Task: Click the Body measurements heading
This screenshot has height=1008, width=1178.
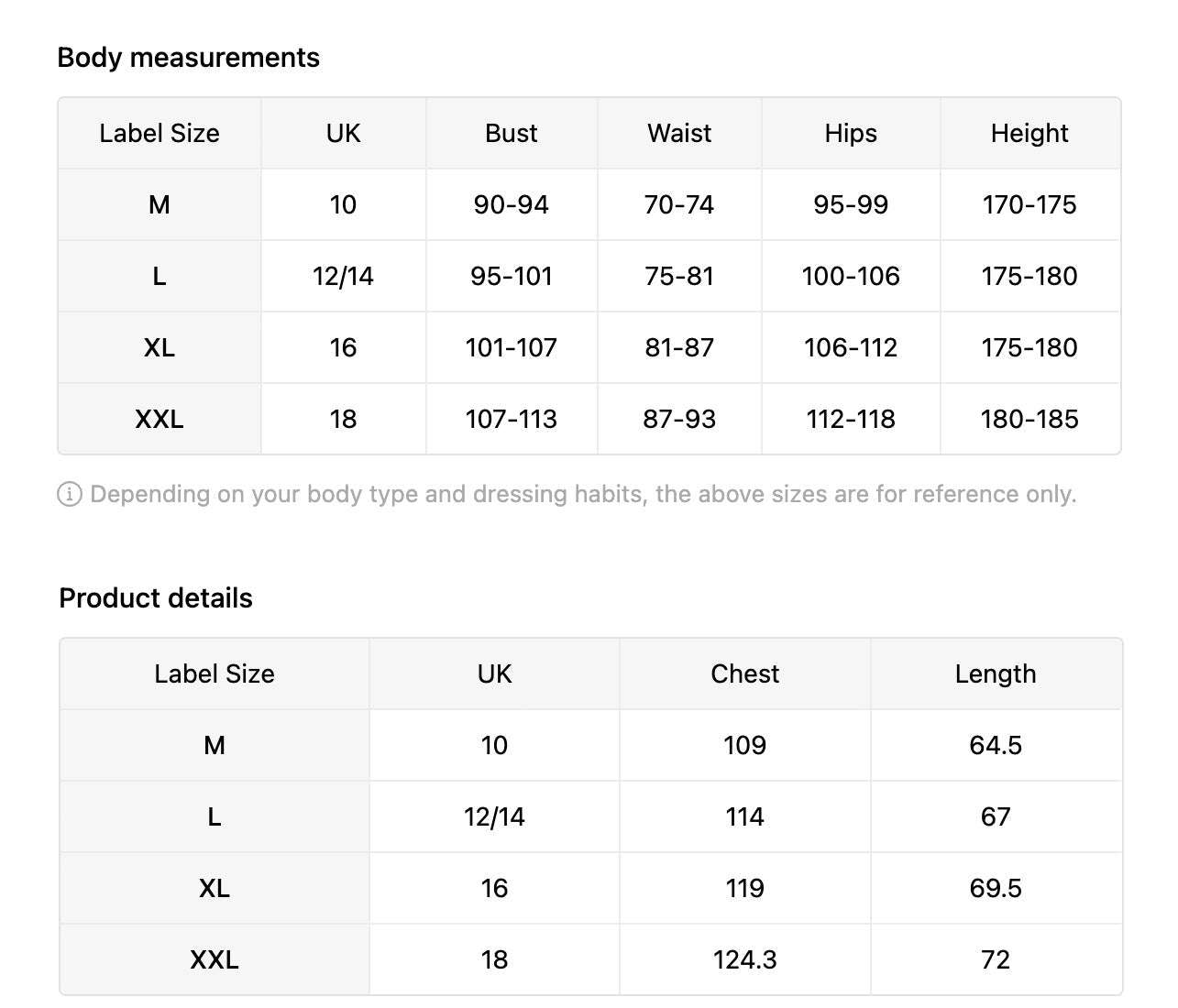Action: point(188,58)
